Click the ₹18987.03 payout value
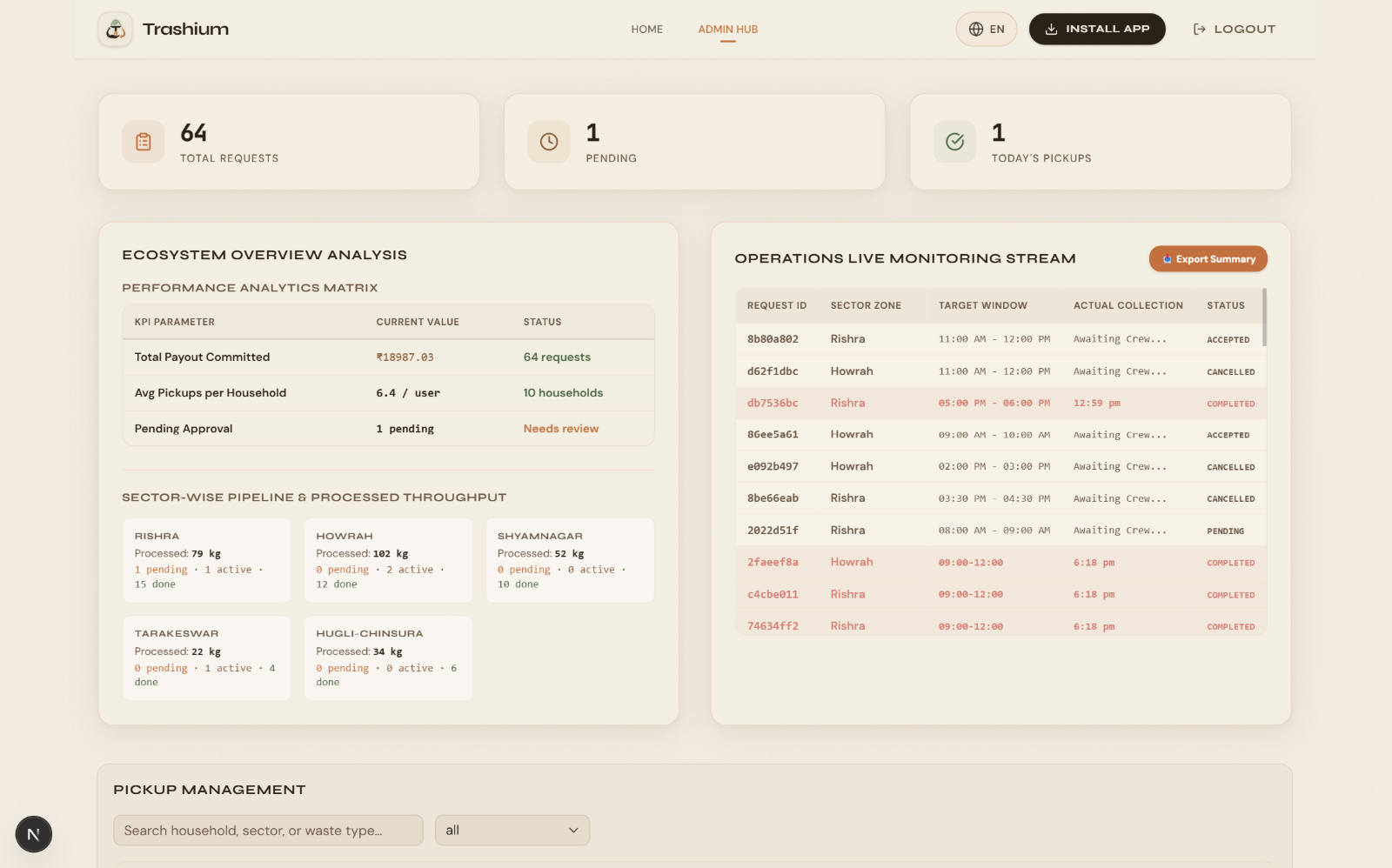 coord(405,357)
